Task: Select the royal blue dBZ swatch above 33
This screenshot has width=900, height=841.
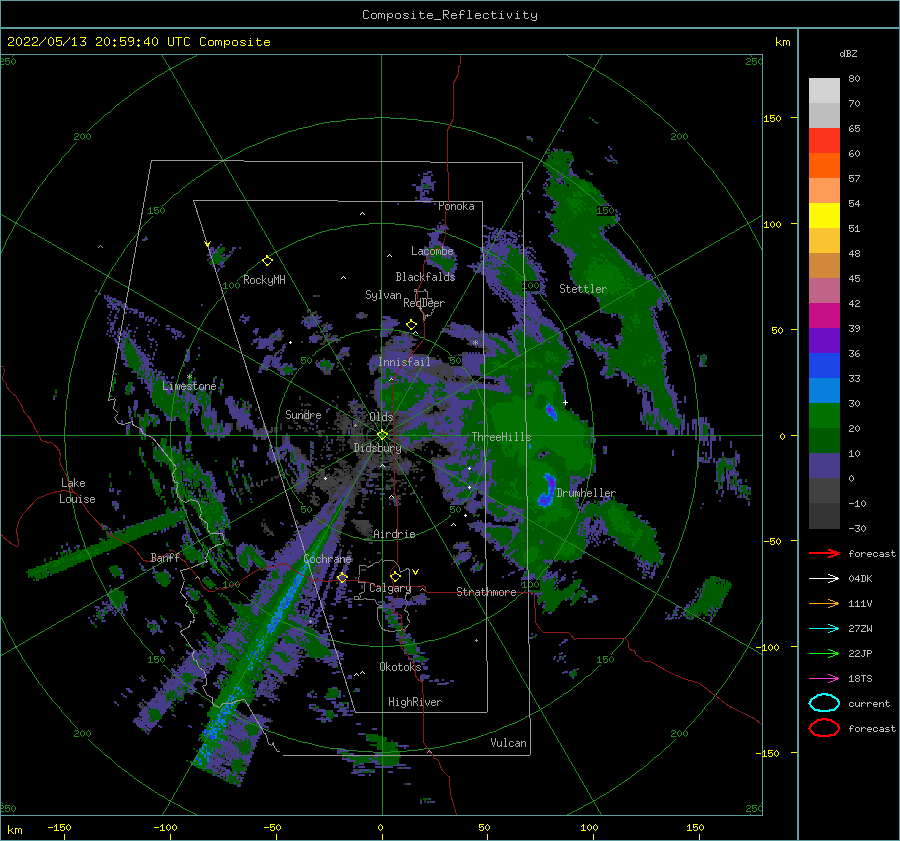Action: (824, 365)
